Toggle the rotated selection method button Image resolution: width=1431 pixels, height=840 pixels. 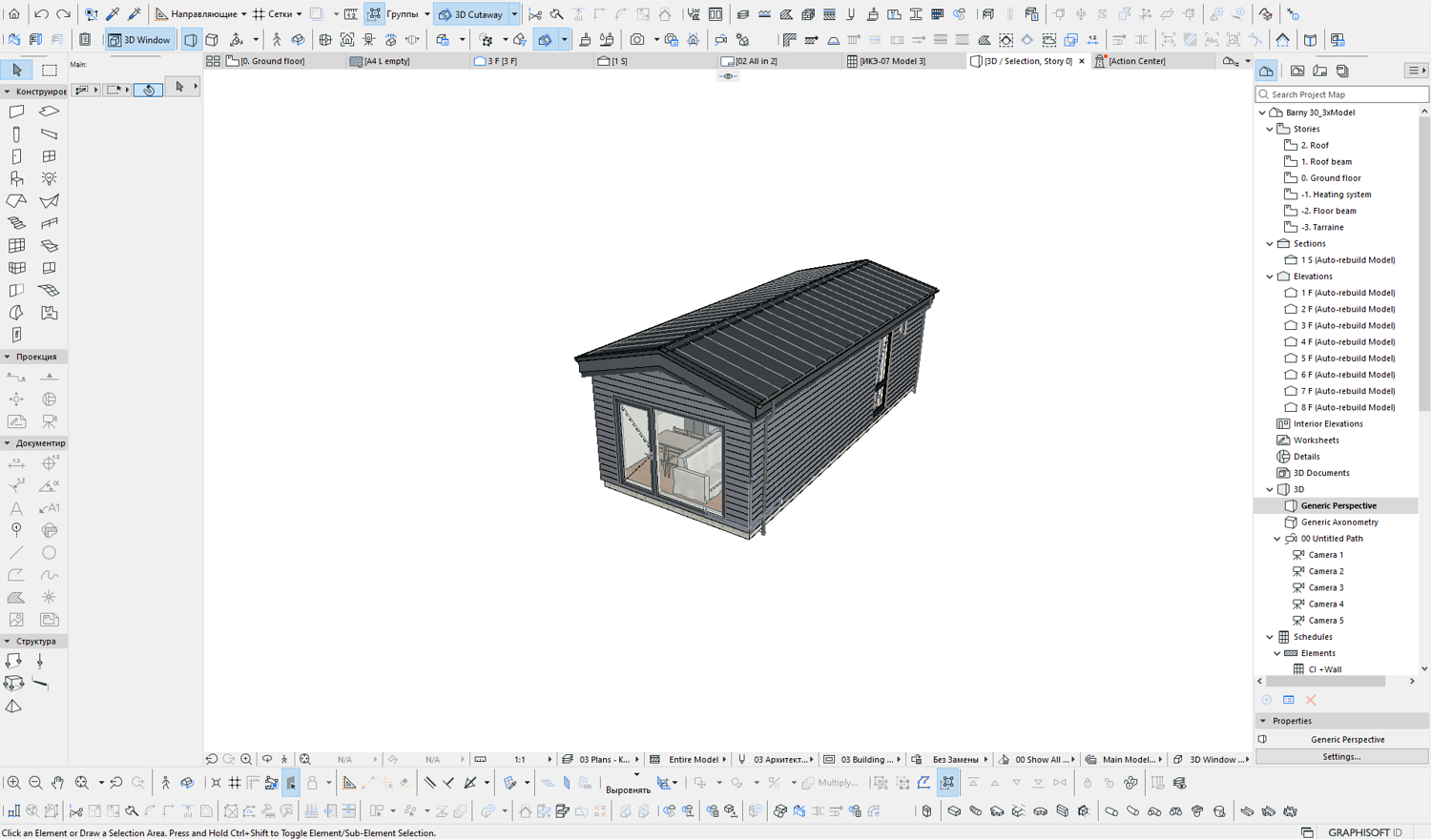pos(148,90)
